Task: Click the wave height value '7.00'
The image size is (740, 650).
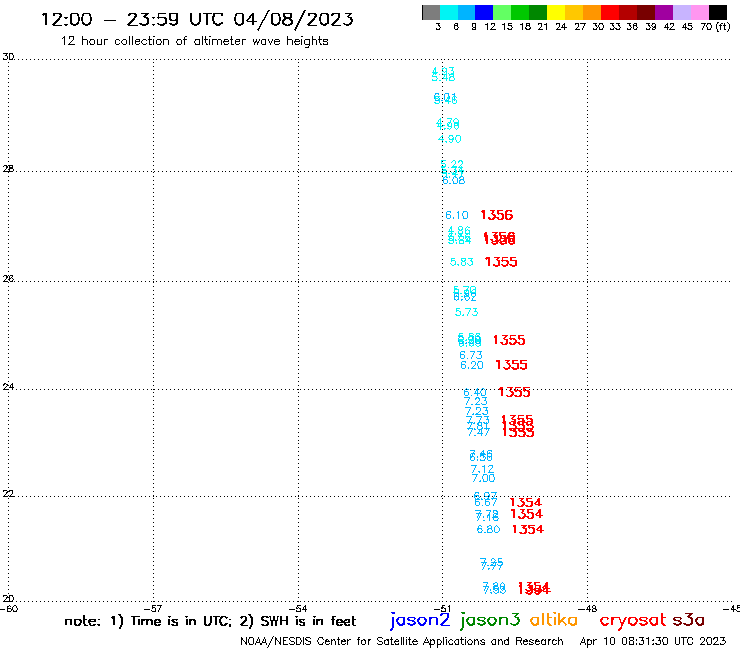Action: [x=484, y=478]
